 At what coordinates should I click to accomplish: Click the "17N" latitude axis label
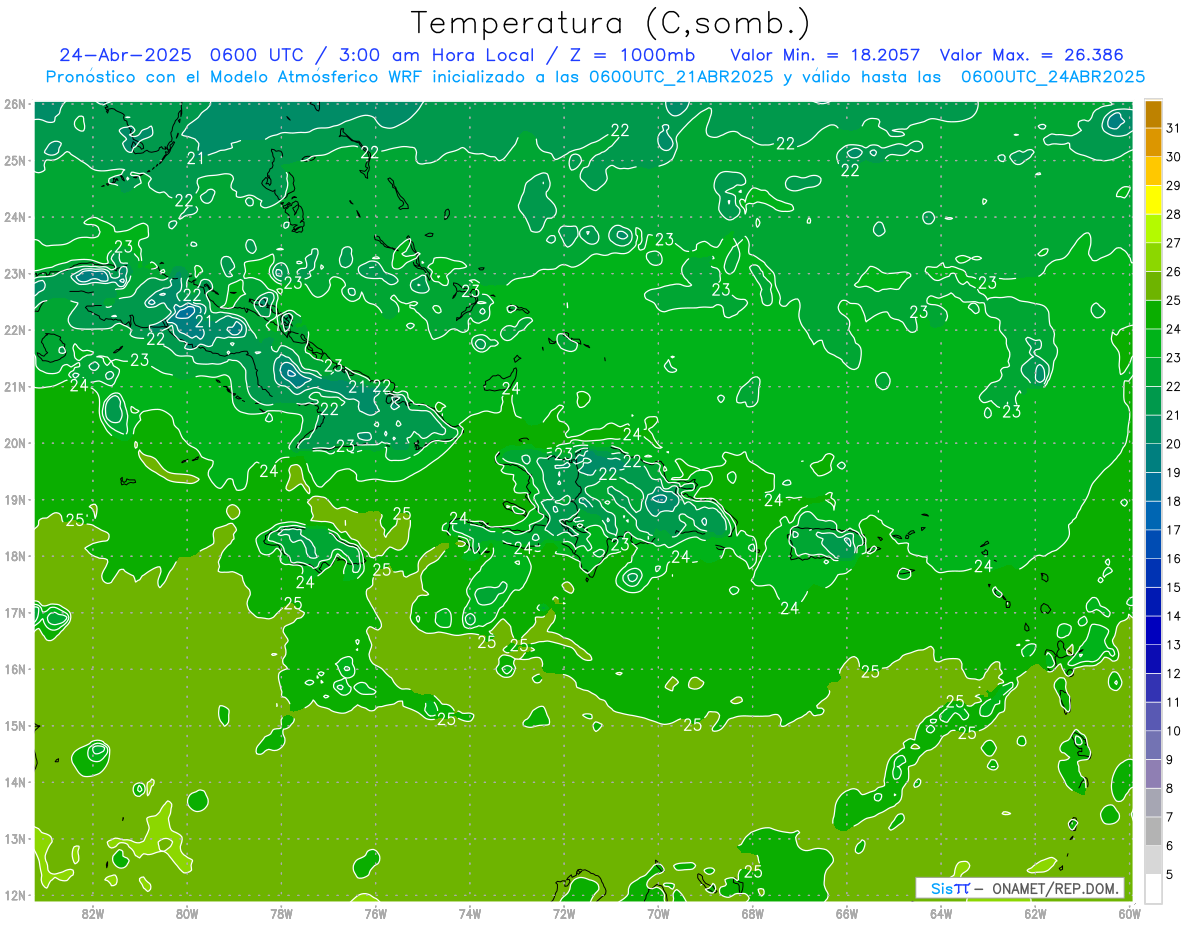[x=15, y=613]
